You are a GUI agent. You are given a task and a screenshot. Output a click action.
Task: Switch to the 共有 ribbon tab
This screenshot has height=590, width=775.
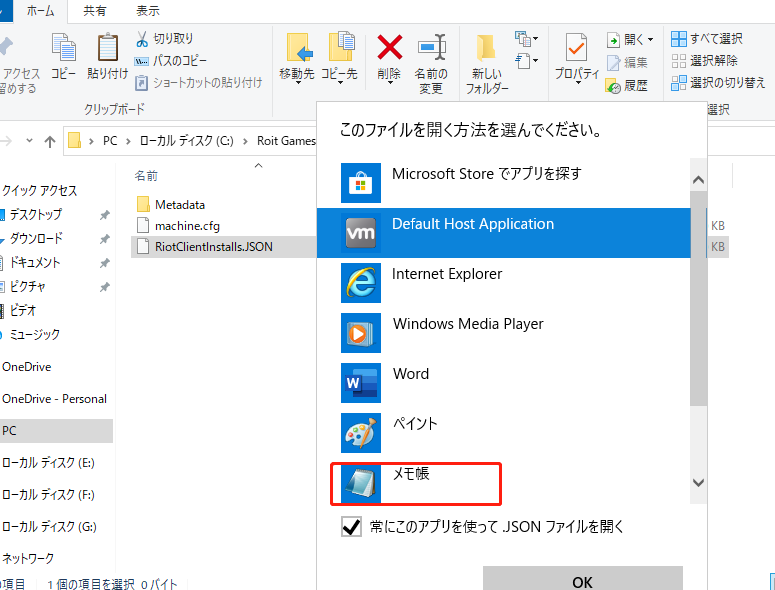pyautogui.click(x=95, y=10)
